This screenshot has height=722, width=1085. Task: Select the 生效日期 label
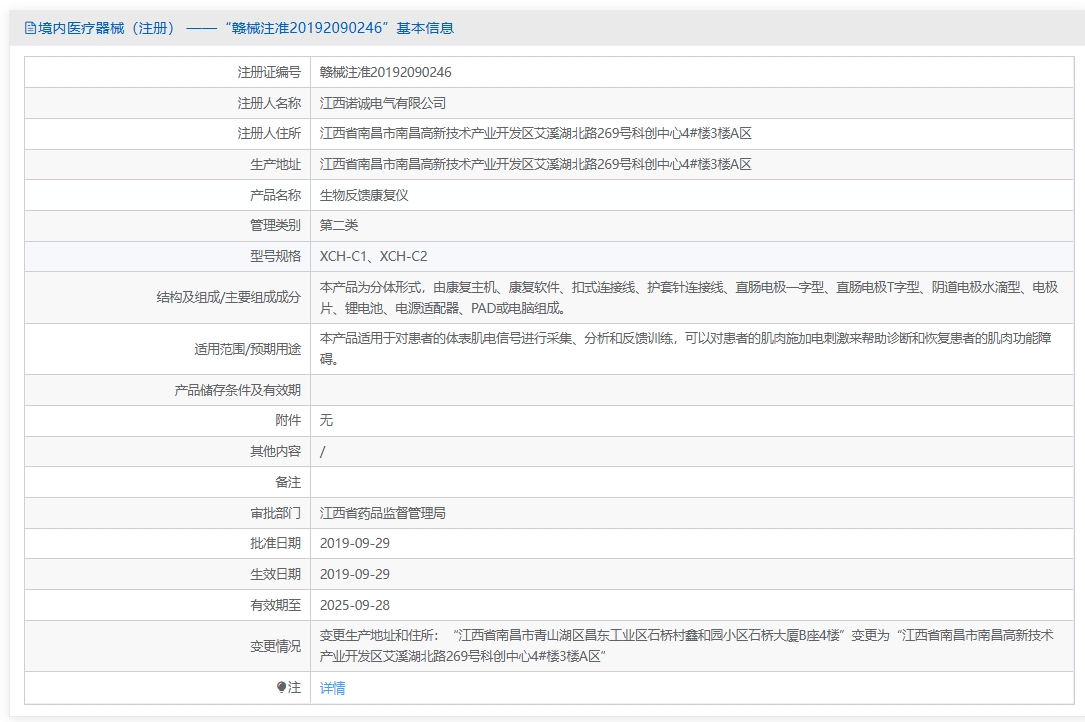(275, 575)
